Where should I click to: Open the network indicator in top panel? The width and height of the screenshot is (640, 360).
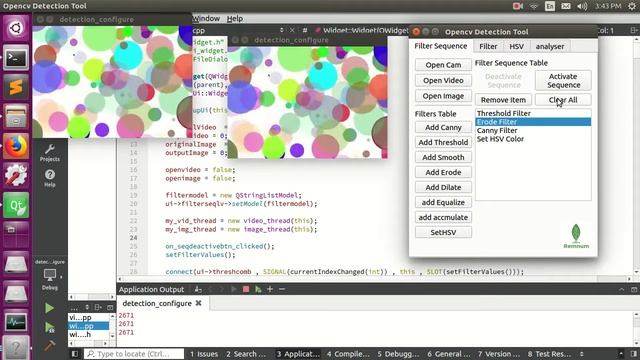tap(534, 6)
